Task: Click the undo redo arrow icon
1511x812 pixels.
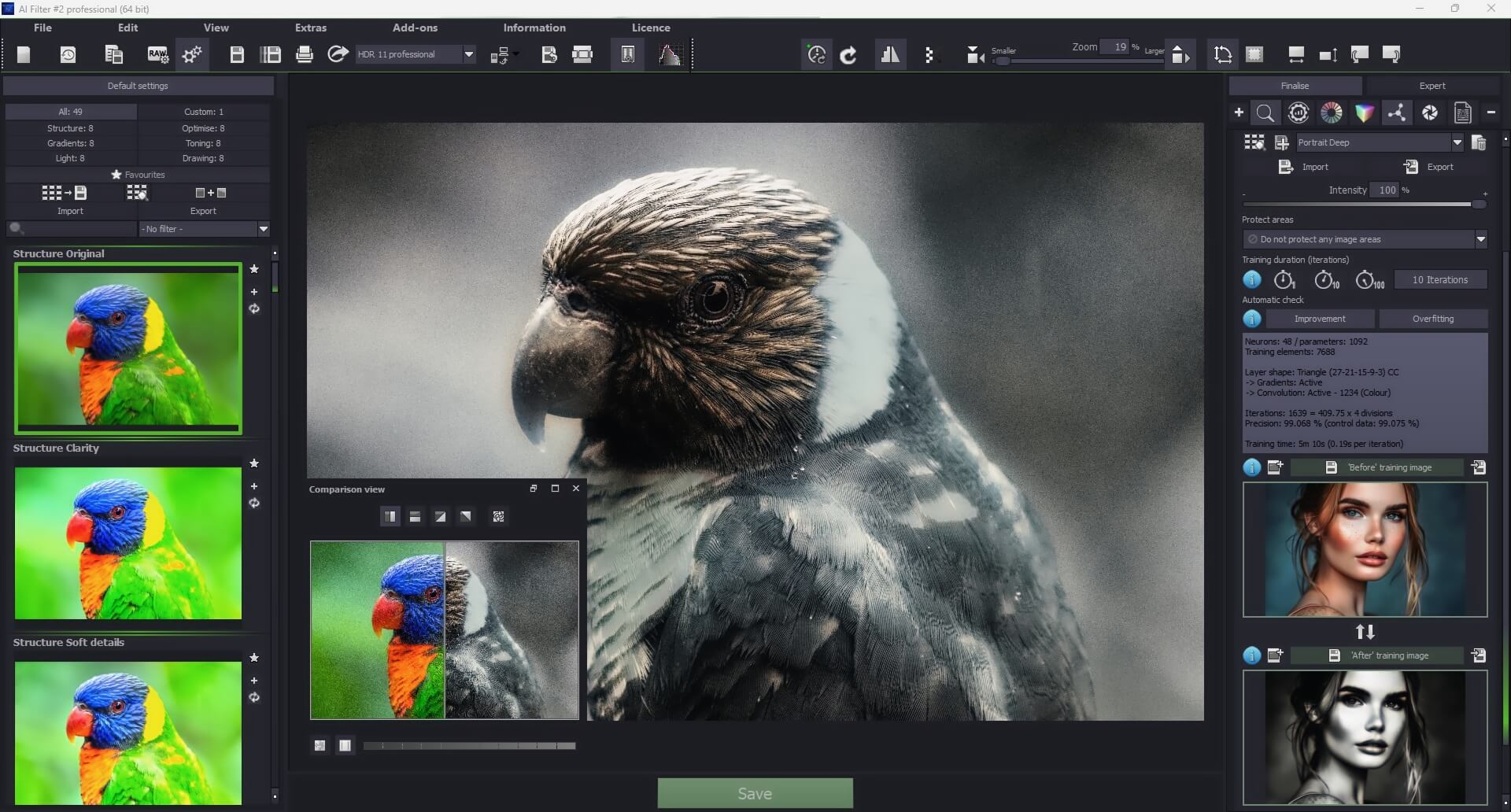Action: pyautogui.click(x=848, y=54)
